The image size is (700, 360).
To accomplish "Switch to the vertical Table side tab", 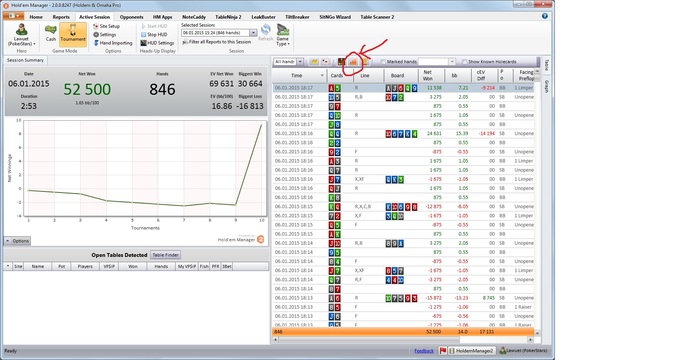I will pyautogui.click(x=546, y=66).
